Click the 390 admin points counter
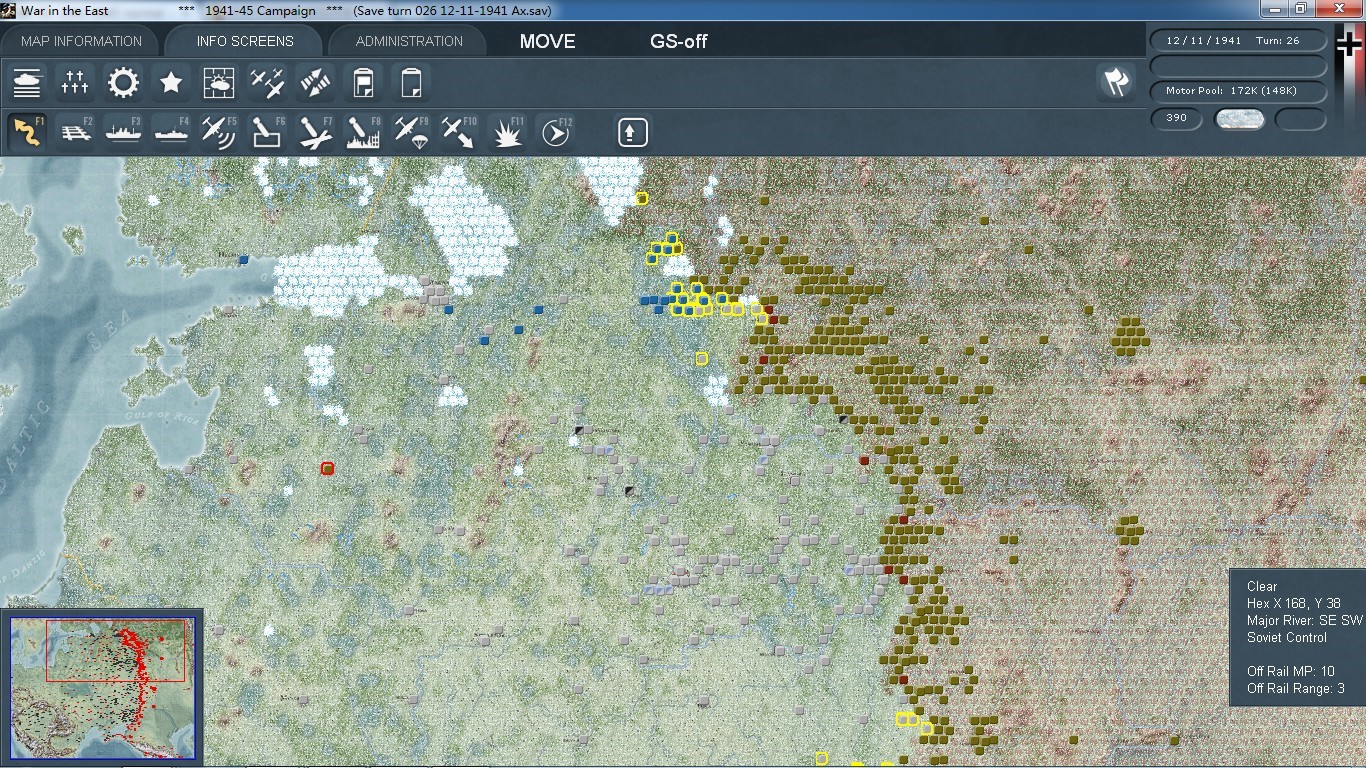This screenshot has width=1366, height=768. tap(1177, 118)
